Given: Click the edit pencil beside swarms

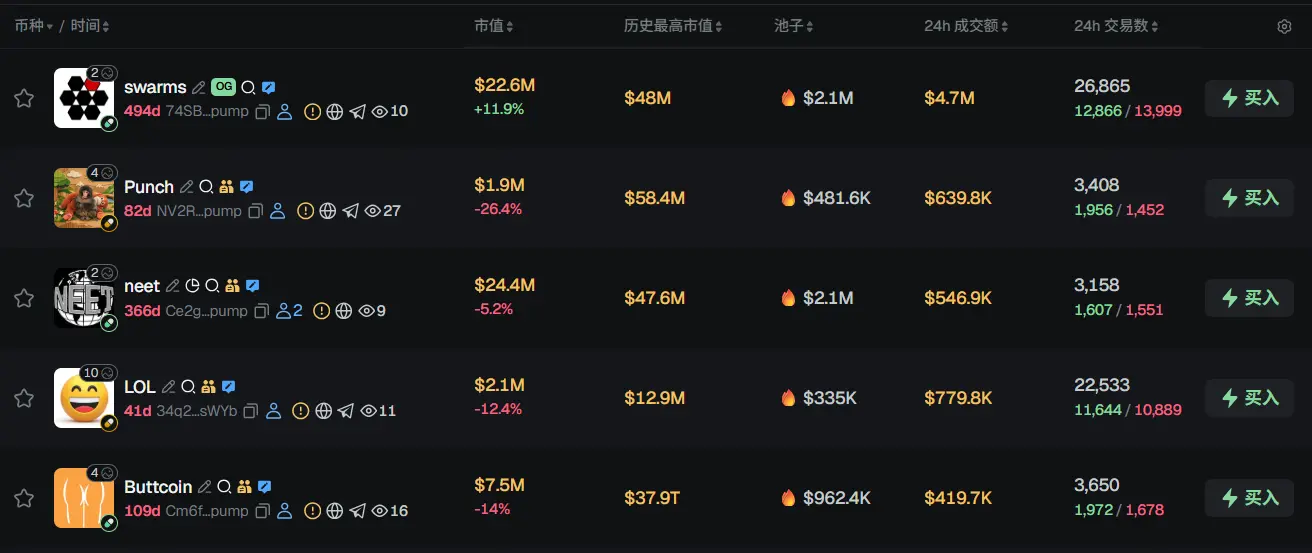Looking at the screenshot, I should click(x=199, y=88).
